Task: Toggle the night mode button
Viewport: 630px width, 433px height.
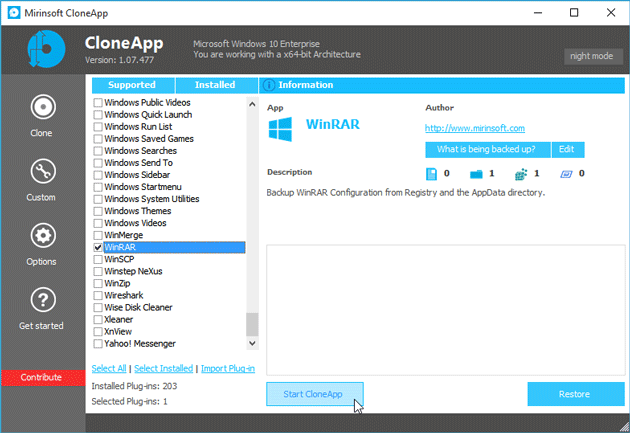Action: [593, 56]
